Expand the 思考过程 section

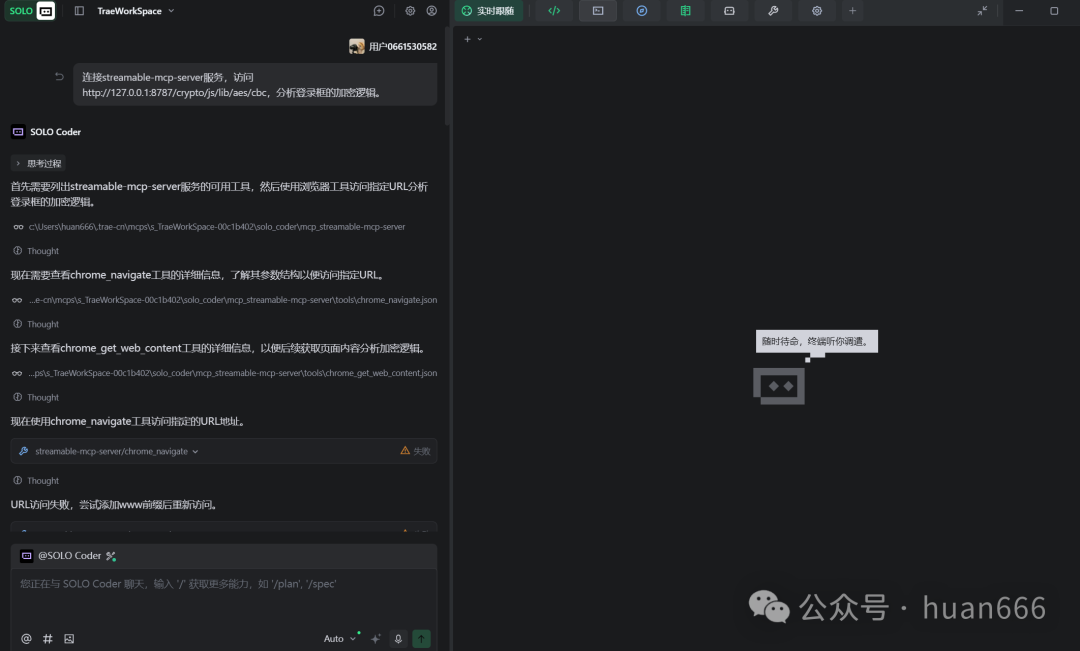38,163
